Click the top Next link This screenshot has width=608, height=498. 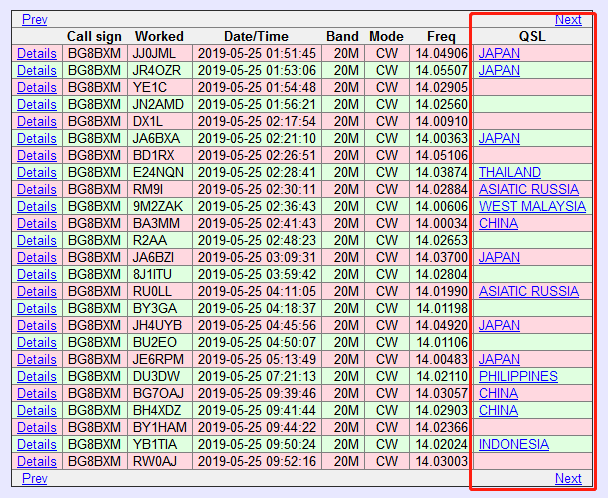click(x=568, y=19)
